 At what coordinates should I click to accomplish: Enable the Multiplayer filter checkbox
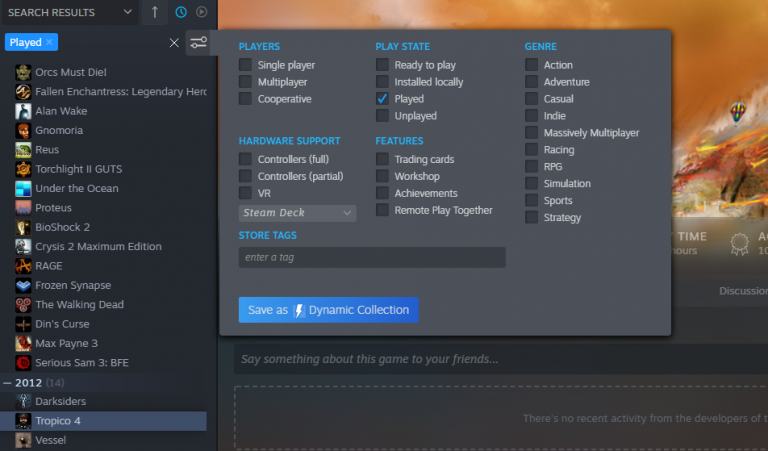pyautogui.click(x=245, y=82)
